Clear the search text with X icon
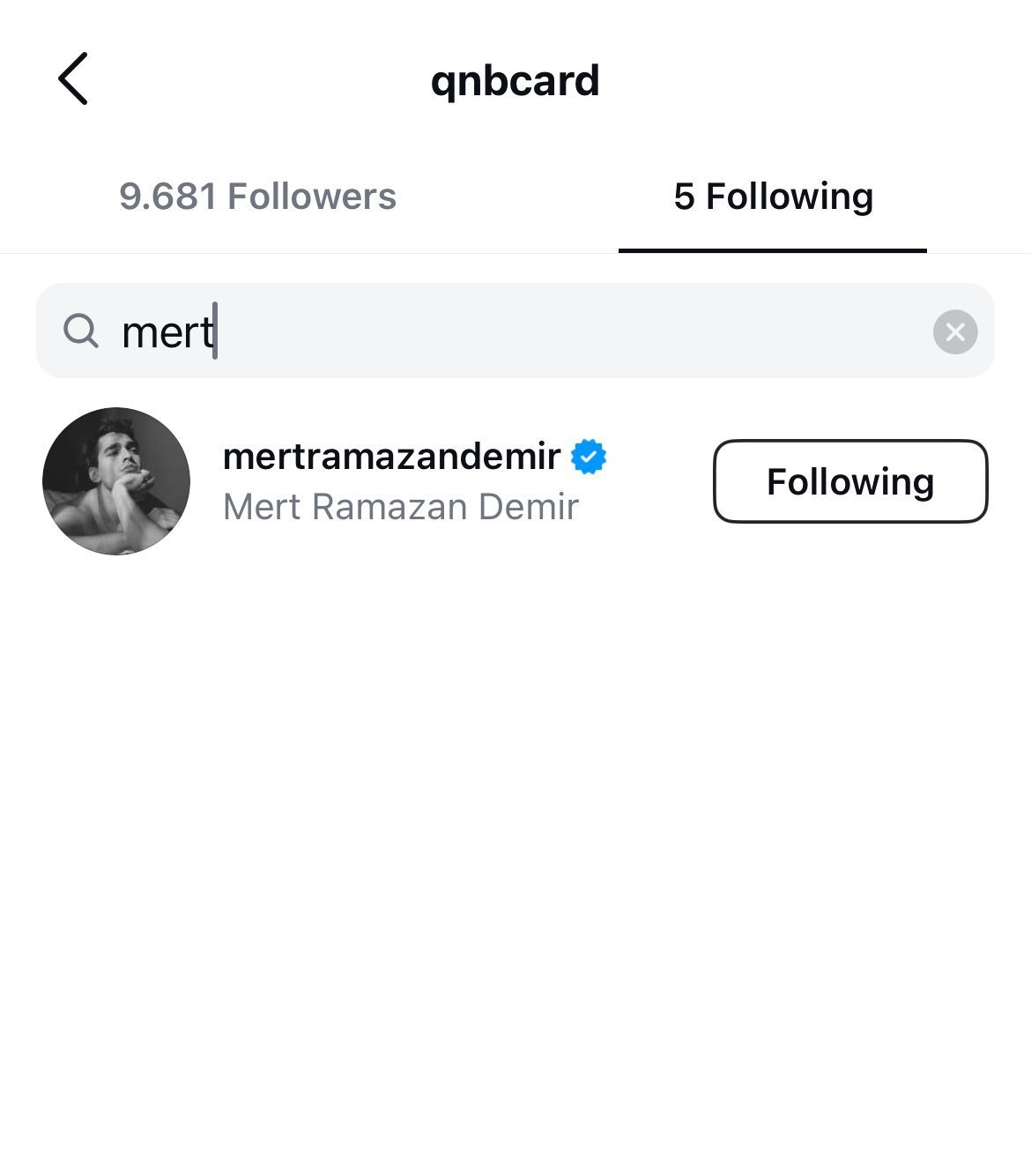Screen dimensions: 1031x1176 coord(955,332)
